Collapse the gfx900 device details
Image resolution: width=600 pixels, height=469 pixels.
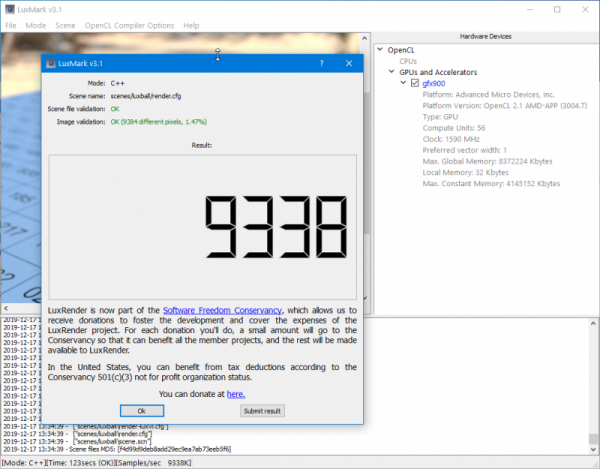(x=403, y=84)
